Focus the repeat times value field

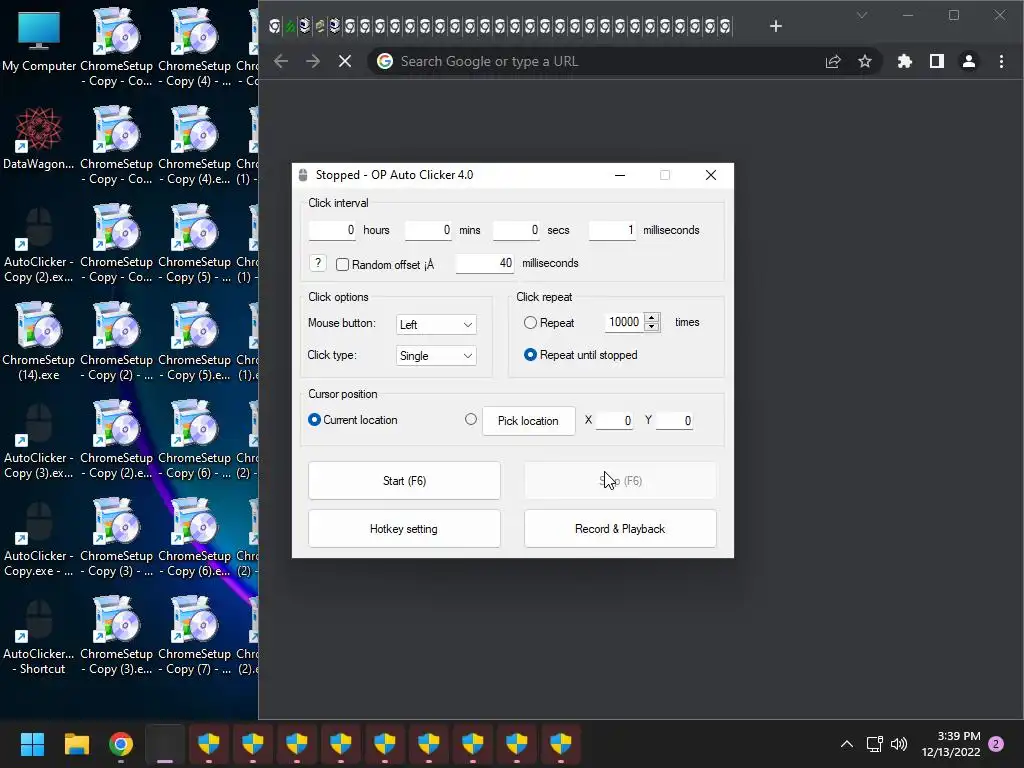(x=624, y=322)
